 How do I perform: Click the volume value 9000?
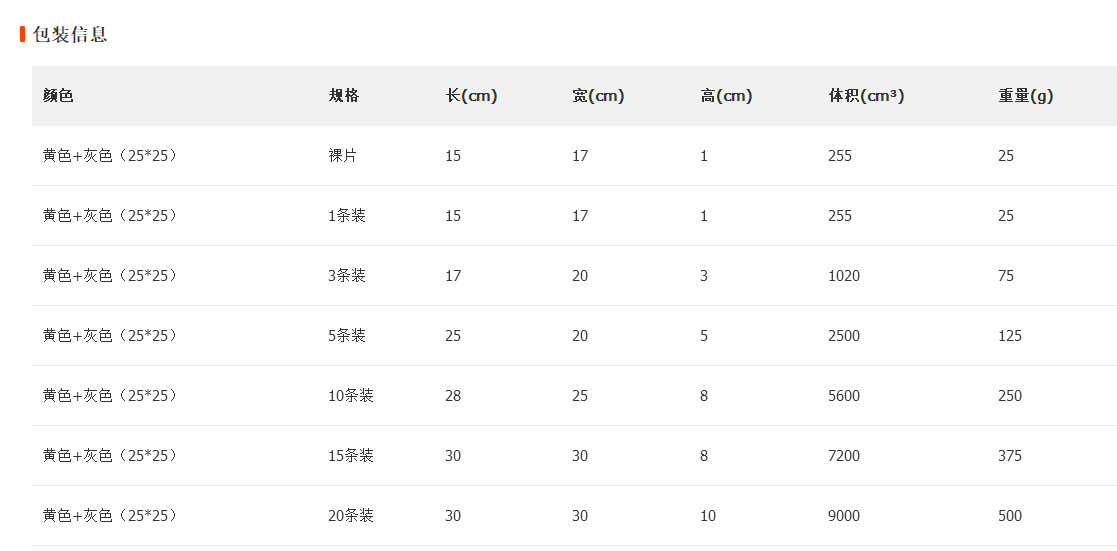point(844,515)
